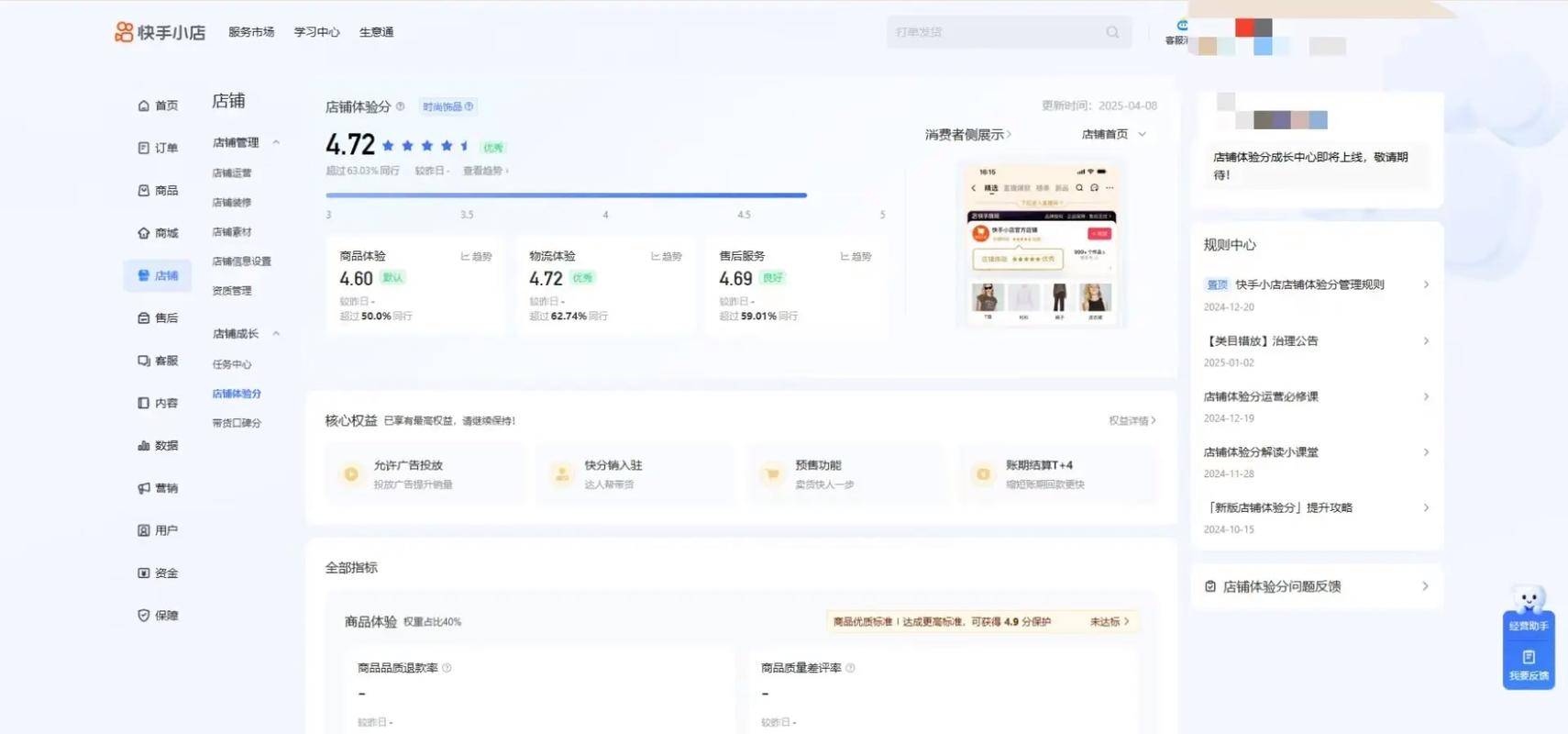Viewport: 1568px width, 734px height.
Task: Click the search input field
Action: 995,32
